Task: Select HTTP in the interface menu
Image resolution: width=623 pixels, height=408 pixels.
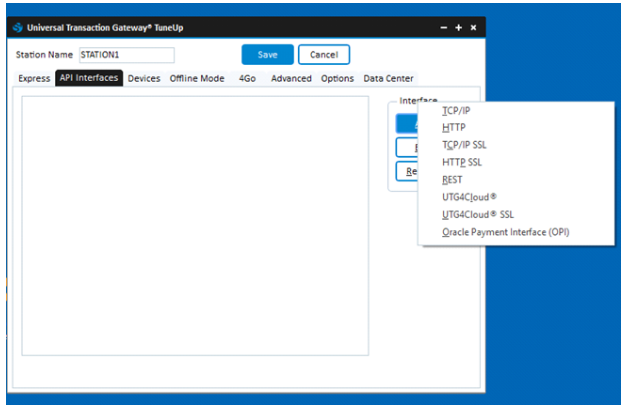Action: 453,128
